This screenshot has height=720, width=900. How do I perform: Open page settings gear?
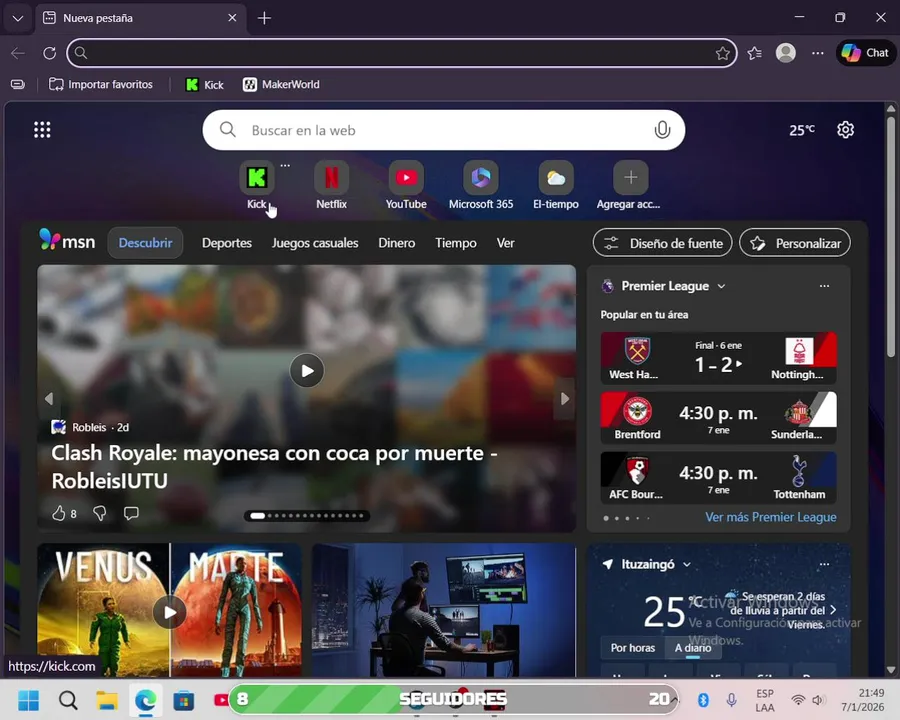(x=845, y=130)
